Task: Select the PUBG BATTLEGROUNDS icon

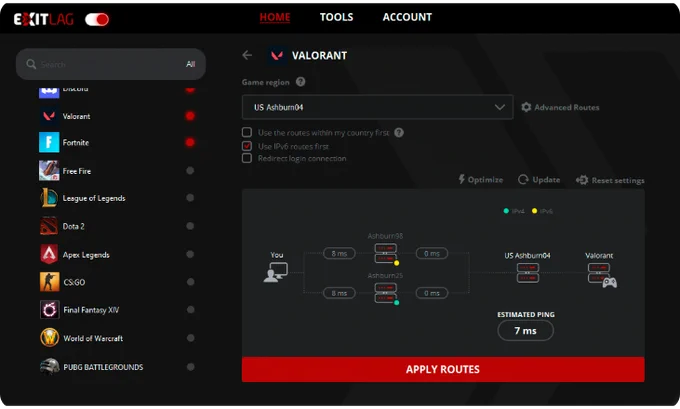Action: coord(49,366)
